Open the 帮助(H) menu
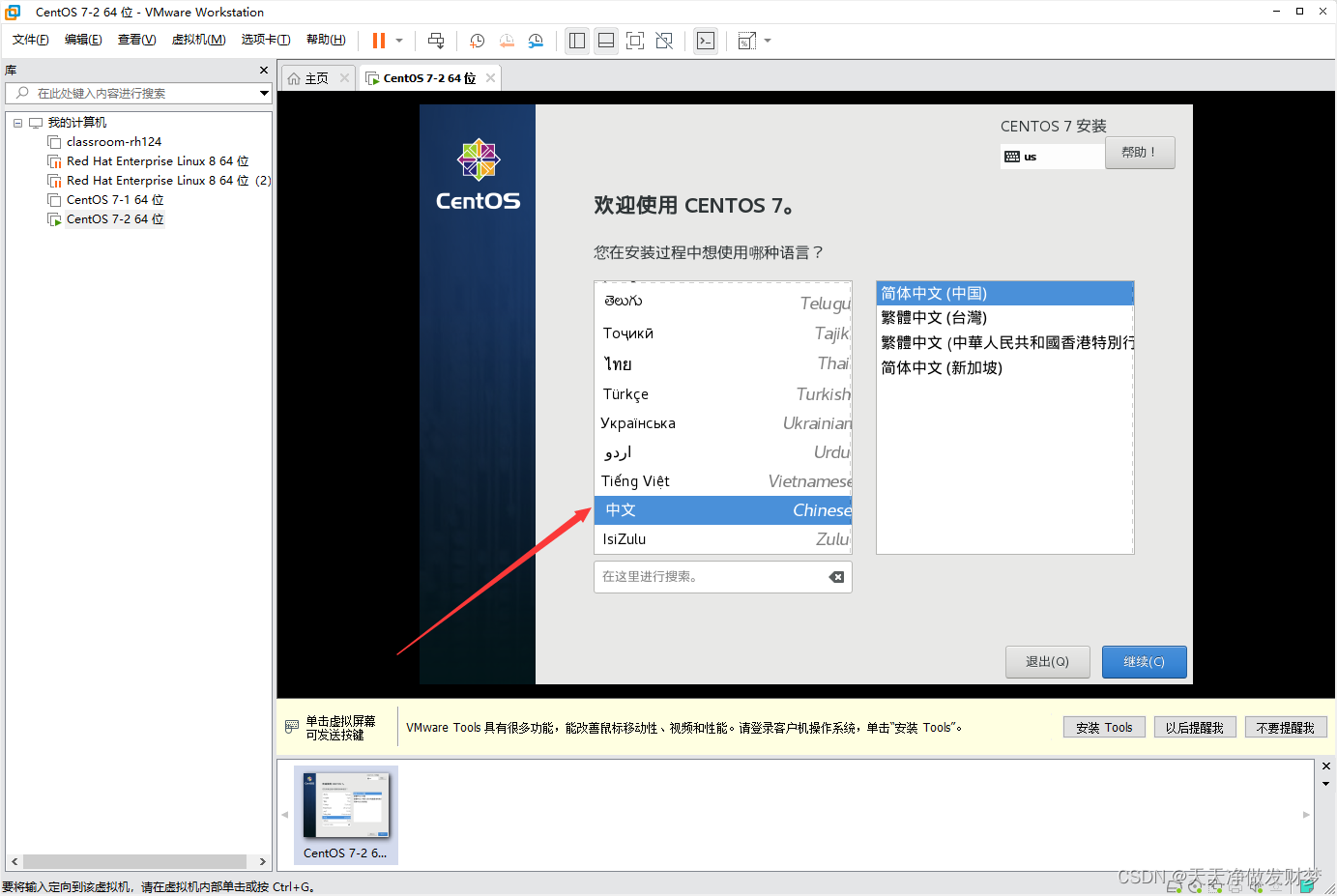 click(326, 40)
